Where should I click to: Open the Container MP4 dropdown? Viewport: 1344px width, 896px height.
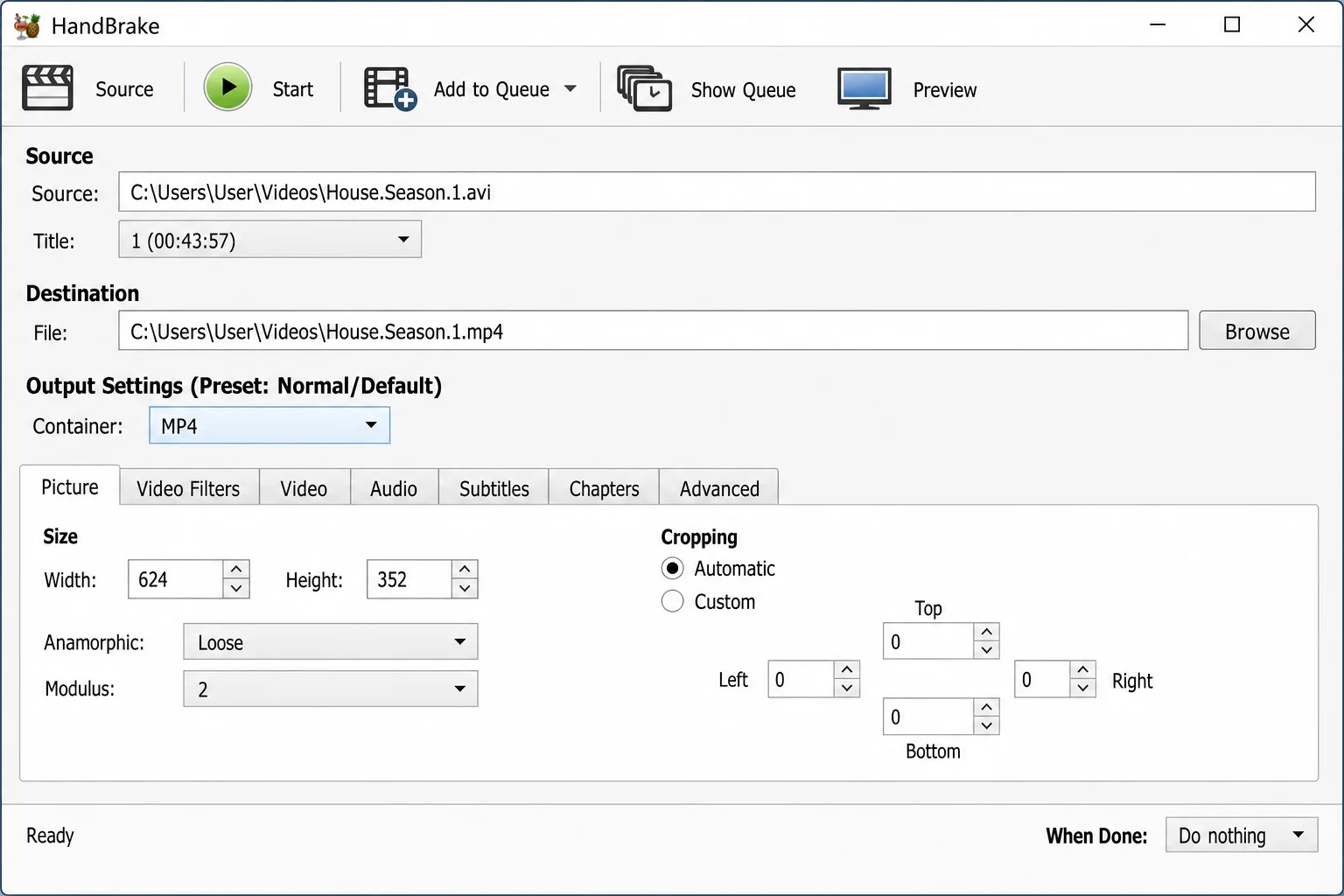[x=269, y=425]
